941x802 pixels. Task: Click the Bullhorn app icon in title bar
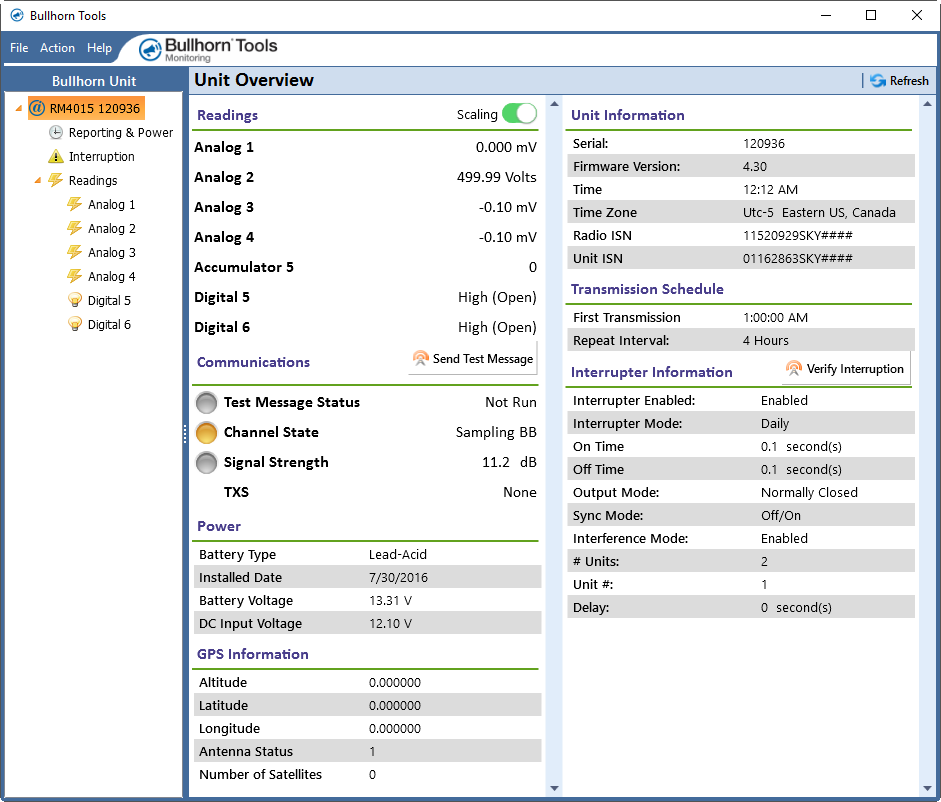pos(17,16)
